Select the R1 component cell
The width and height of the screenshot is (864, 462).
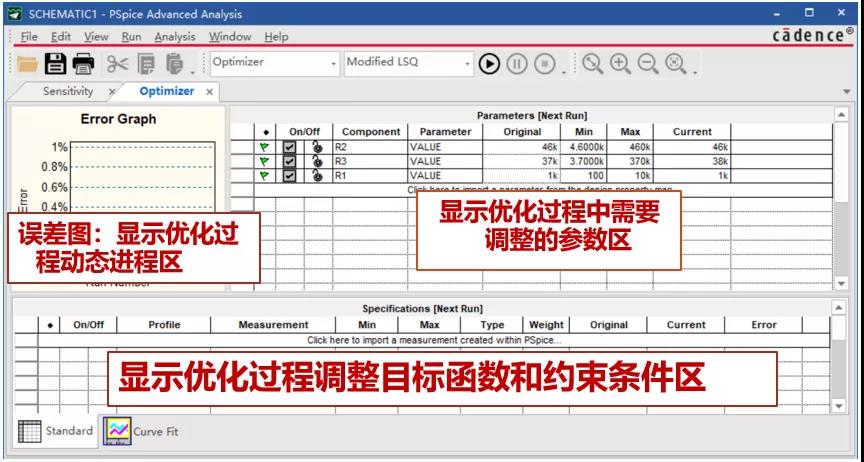pos(370,176)
